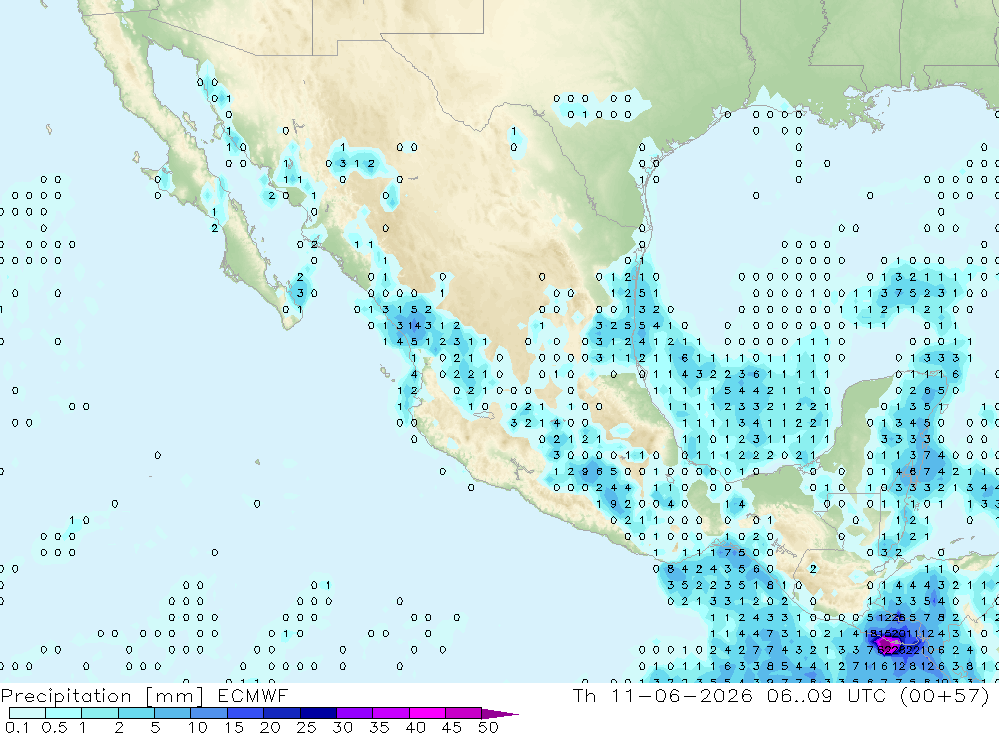Click the 30–35 mm legend color box
The width and height of the screenshot is (1000, 733).
click(x=355, y=713)
